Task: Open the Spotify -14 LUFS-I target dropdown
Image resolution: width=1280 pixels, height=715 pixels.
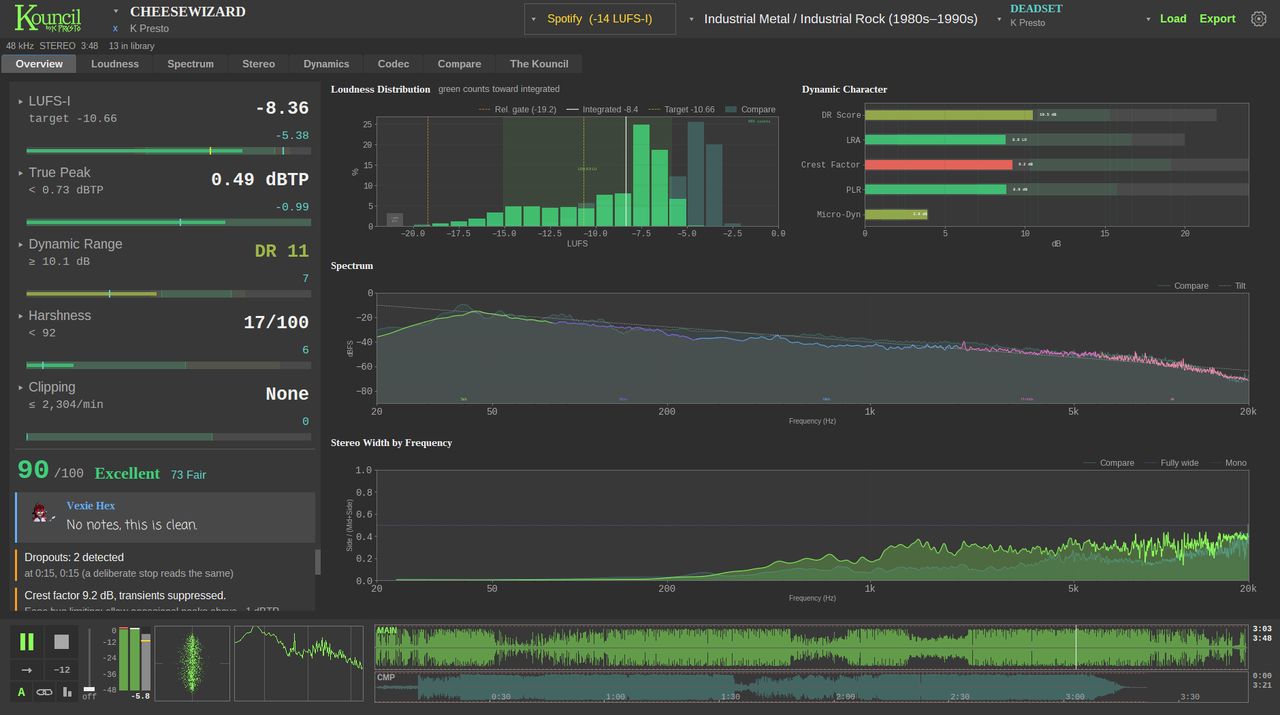Action: pos(600,19)
